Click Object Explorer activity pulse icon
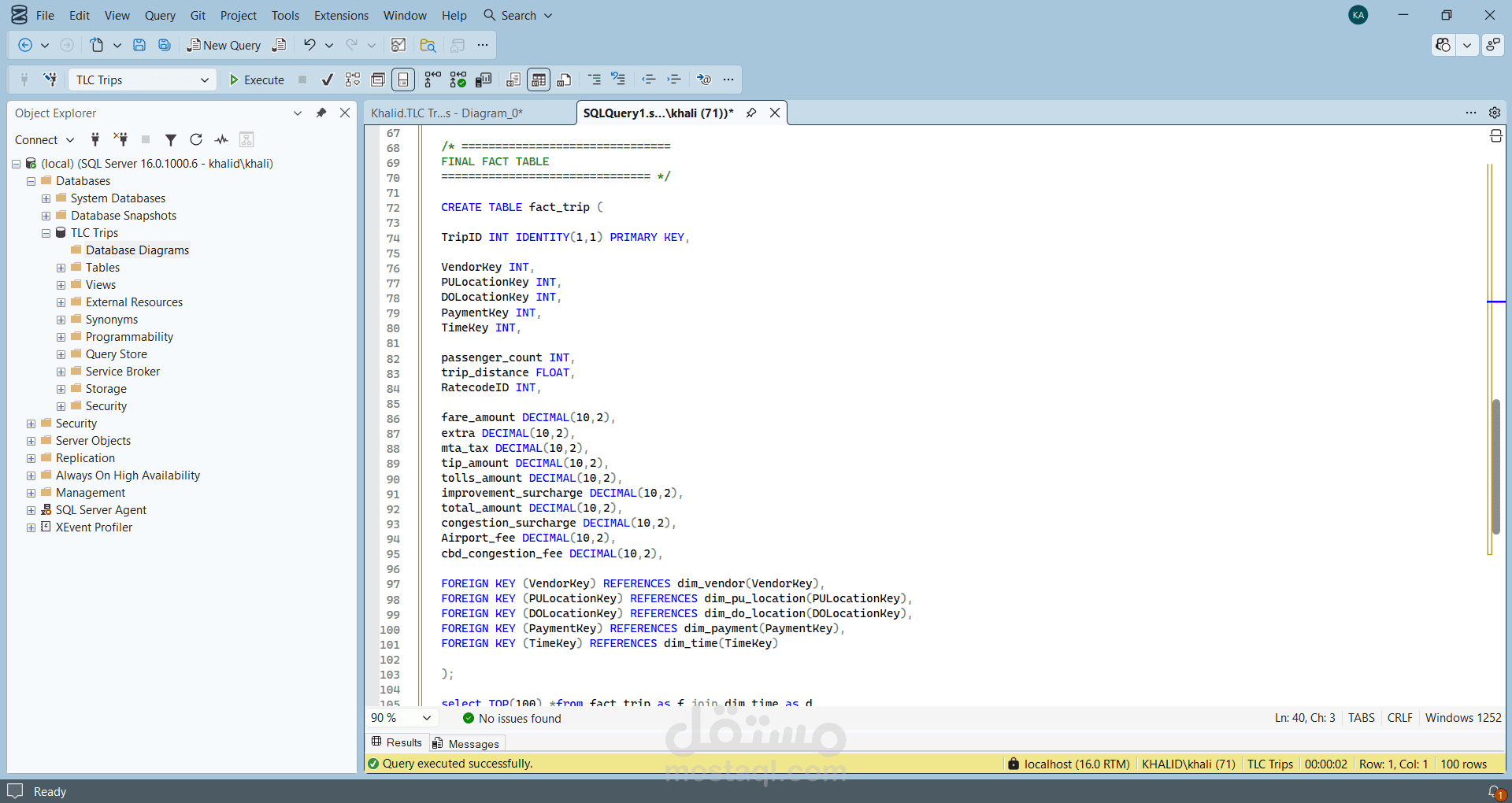 (221, 139)
